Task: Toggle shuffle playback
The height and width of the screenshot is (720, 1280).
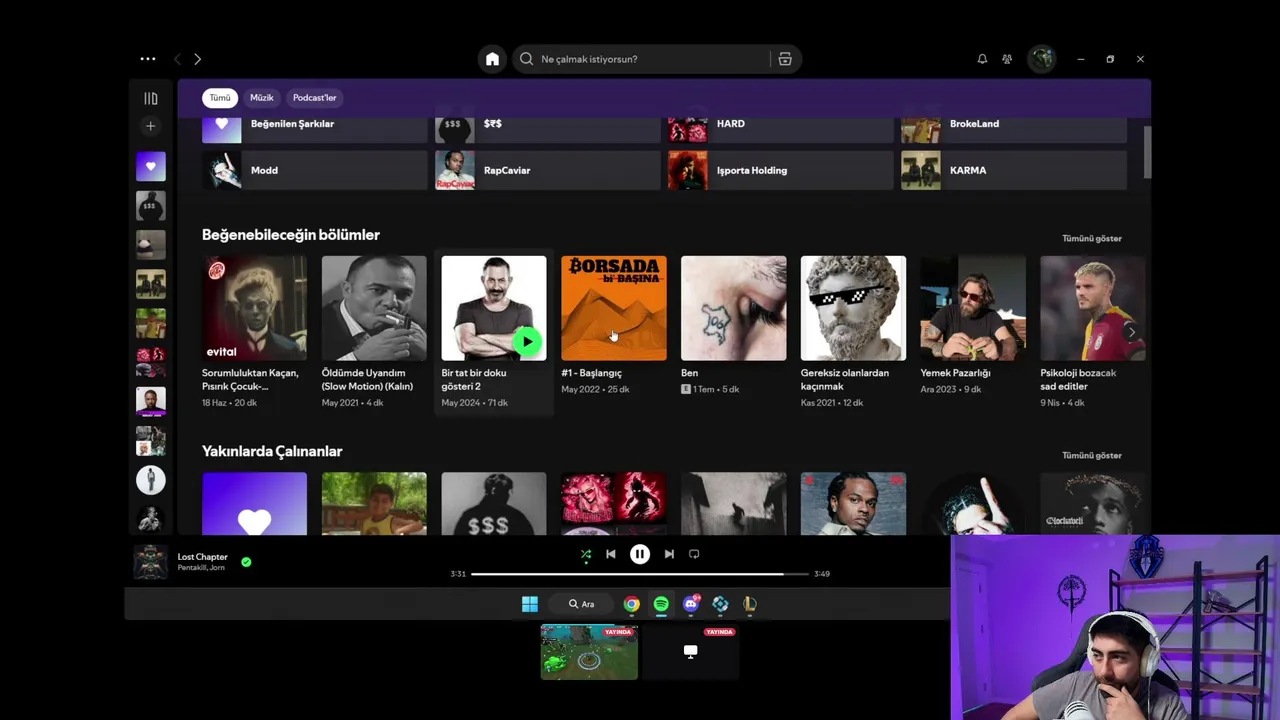Action: tap(586, 554)
